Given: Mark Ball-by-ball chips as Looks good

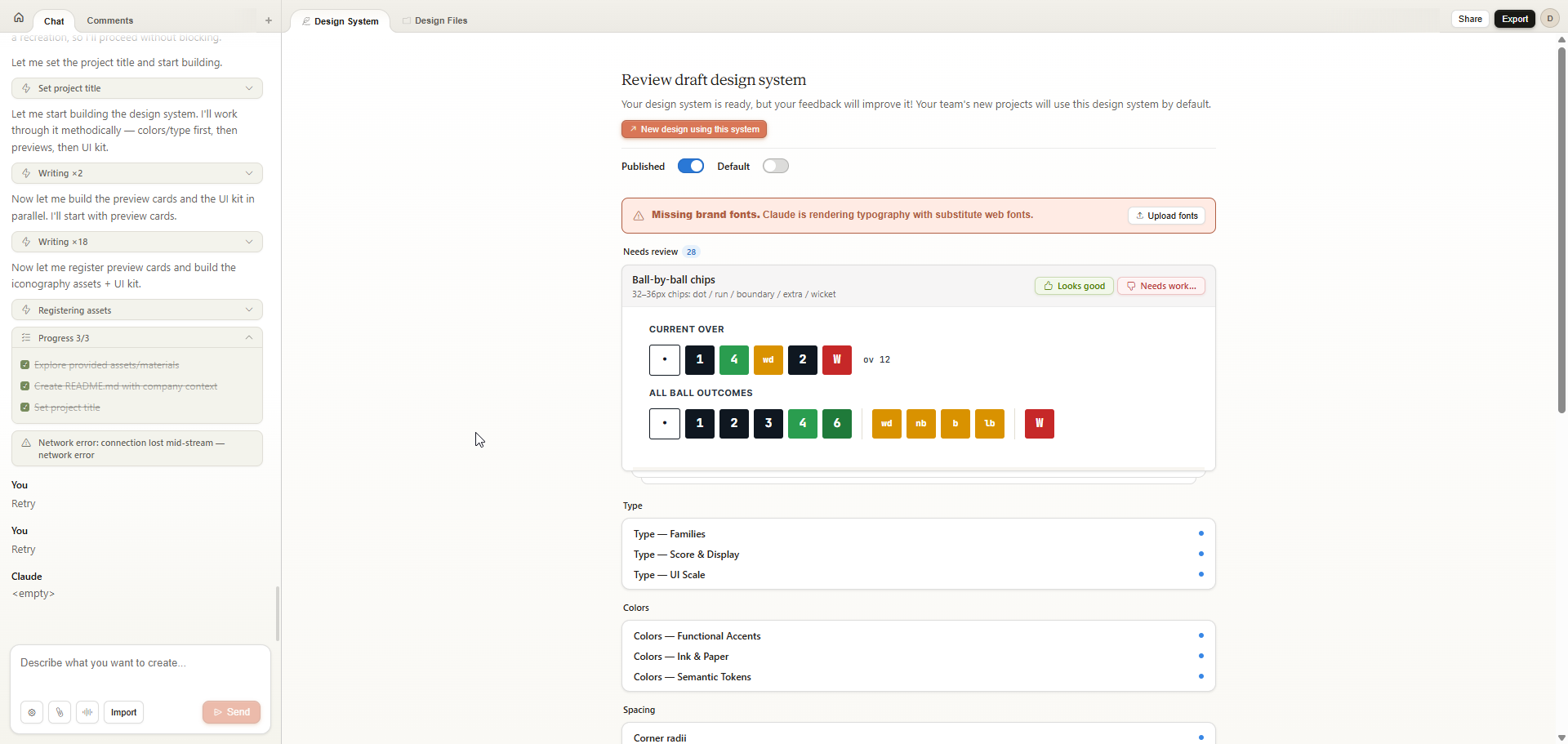Looking at the screenshot, I should point(1074,286).
